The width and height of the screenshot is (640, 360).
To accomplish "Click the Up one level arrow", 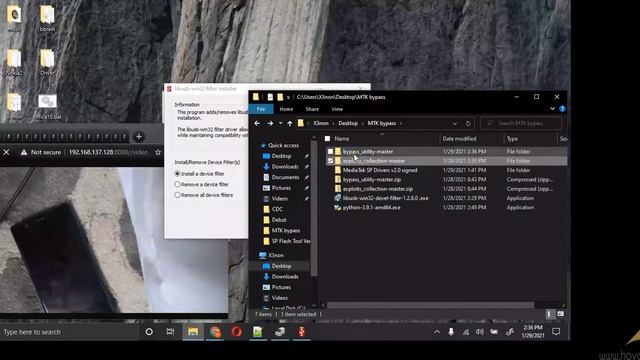I will 290,123.
